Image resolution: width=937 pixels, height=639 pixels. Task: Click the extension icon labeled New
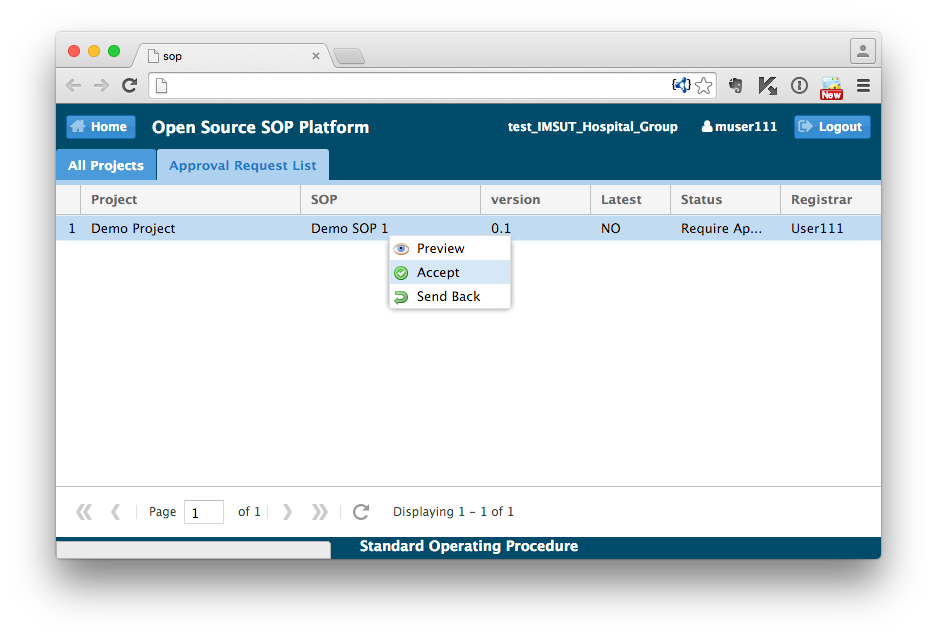(831, 87)
